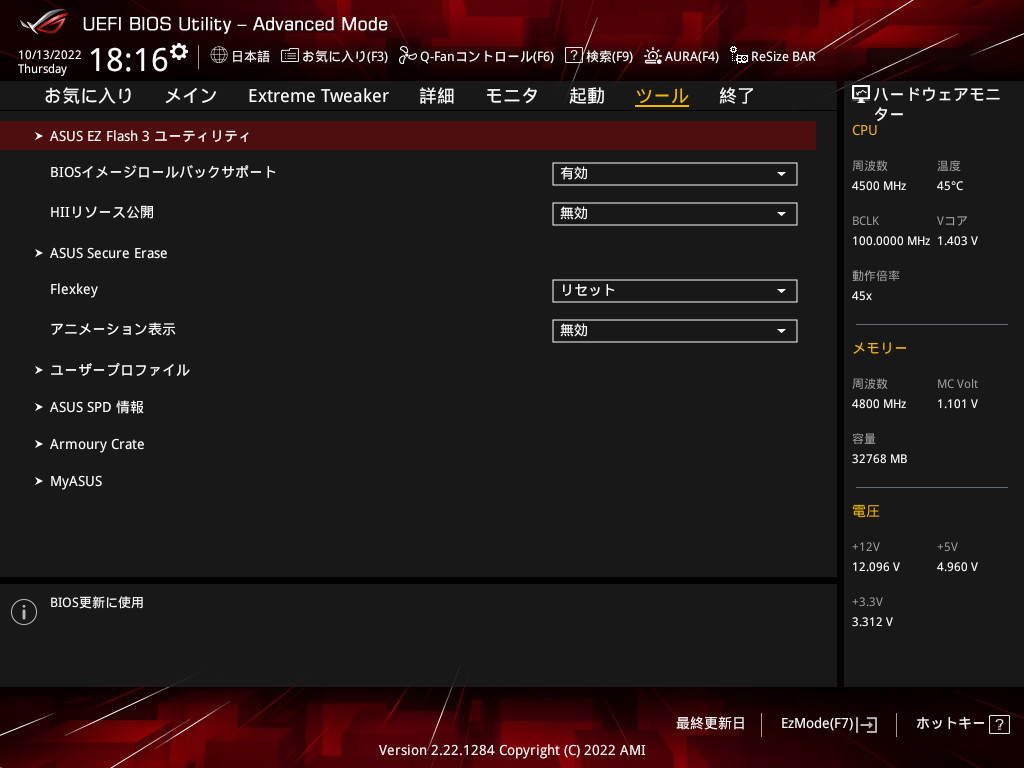1024x768 pixels.
Task: Click ReSize BAR label
Action: [783, 56]
